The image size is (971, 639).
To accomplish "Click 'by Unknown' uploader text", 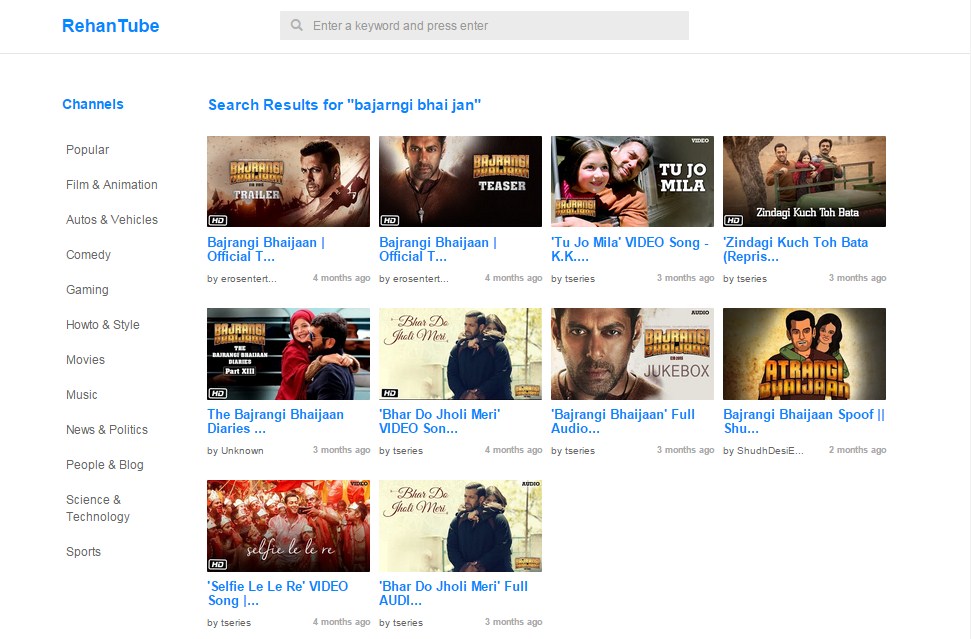I will point(235,451).
